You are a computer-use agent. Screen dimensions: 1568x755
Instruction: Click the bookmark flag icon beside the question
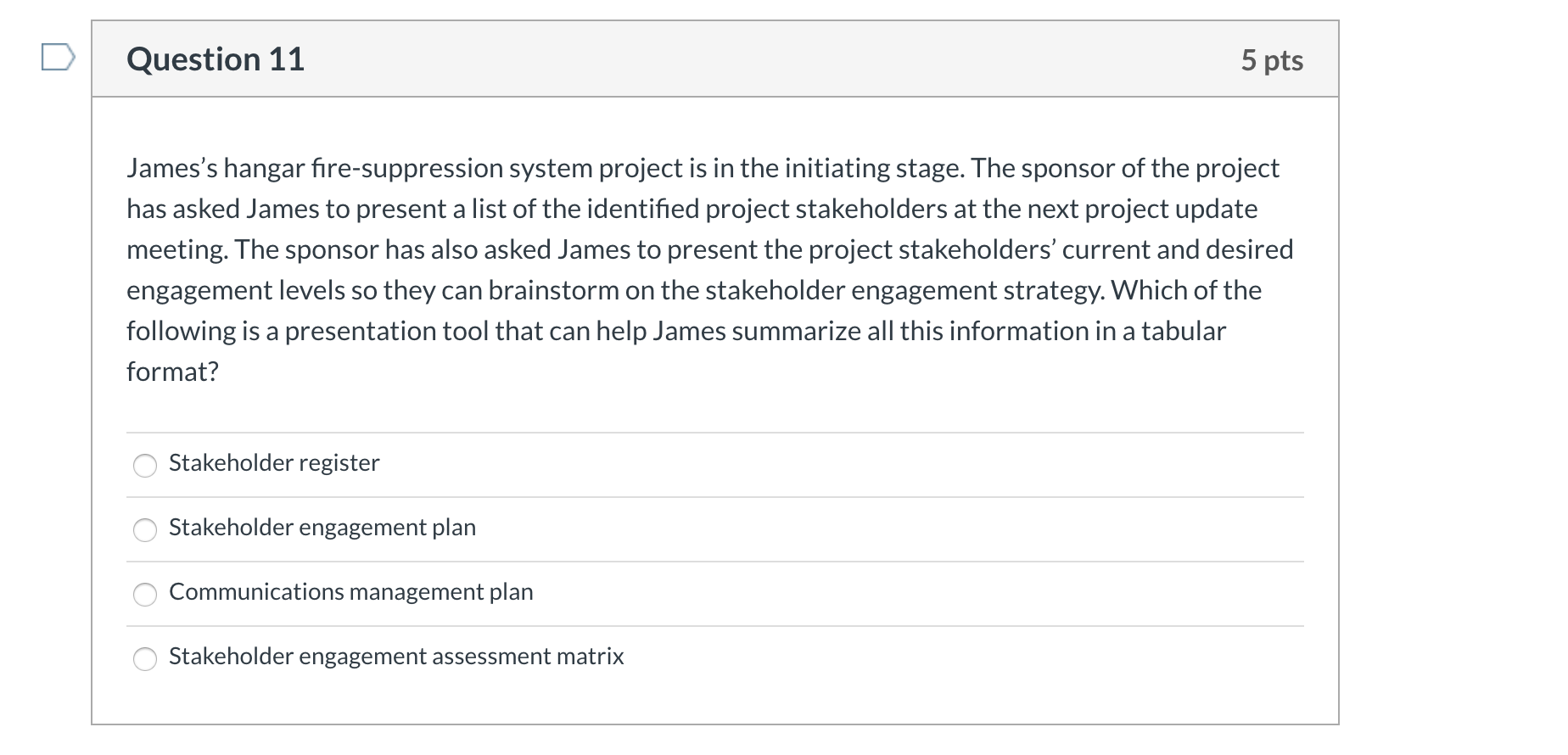[x=56, y=58]
